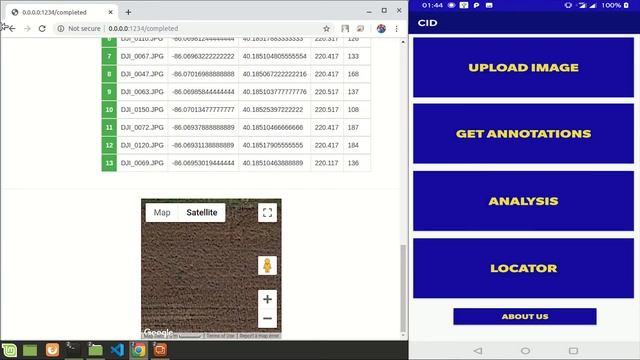This screenshot has width=640, height=360.
Task: Open Chrome three-dot menu
Action: (396, 29)
